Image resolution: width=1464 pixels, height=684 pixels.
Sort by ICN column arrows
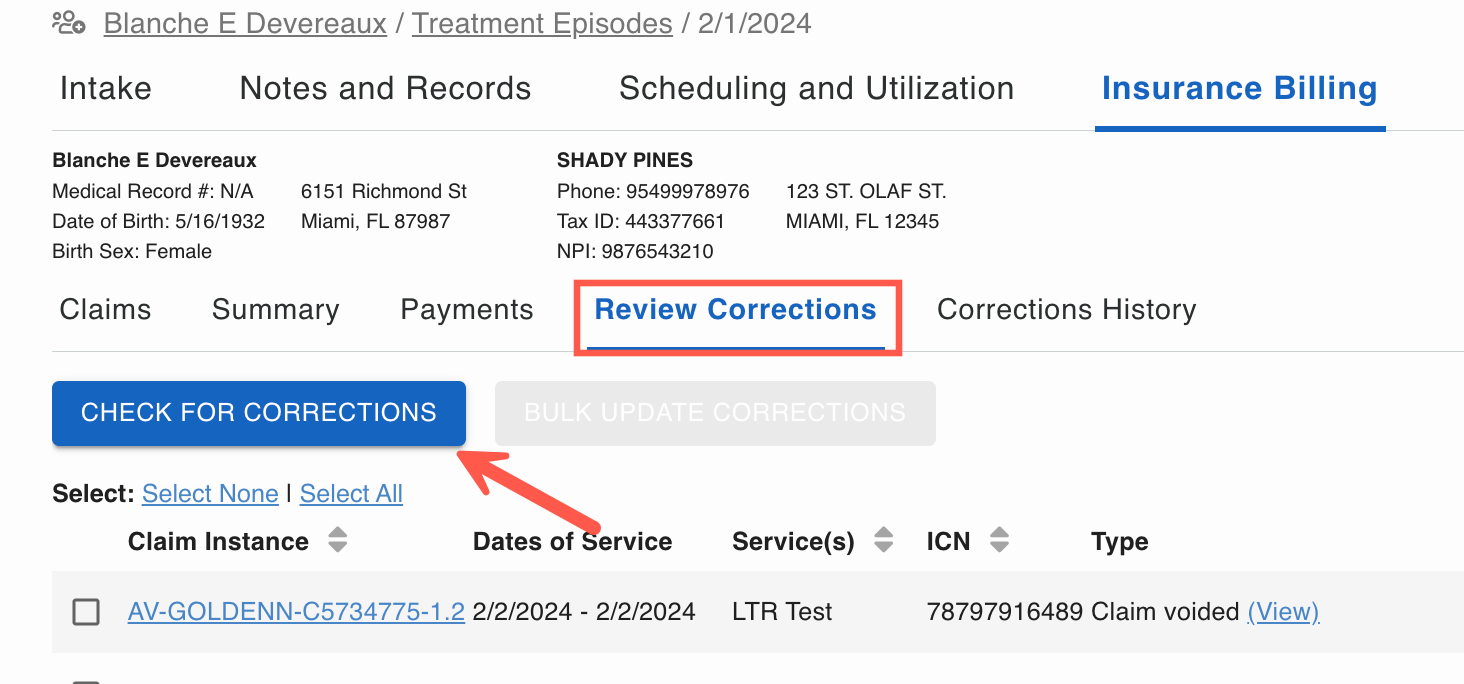tap(999, 541)
